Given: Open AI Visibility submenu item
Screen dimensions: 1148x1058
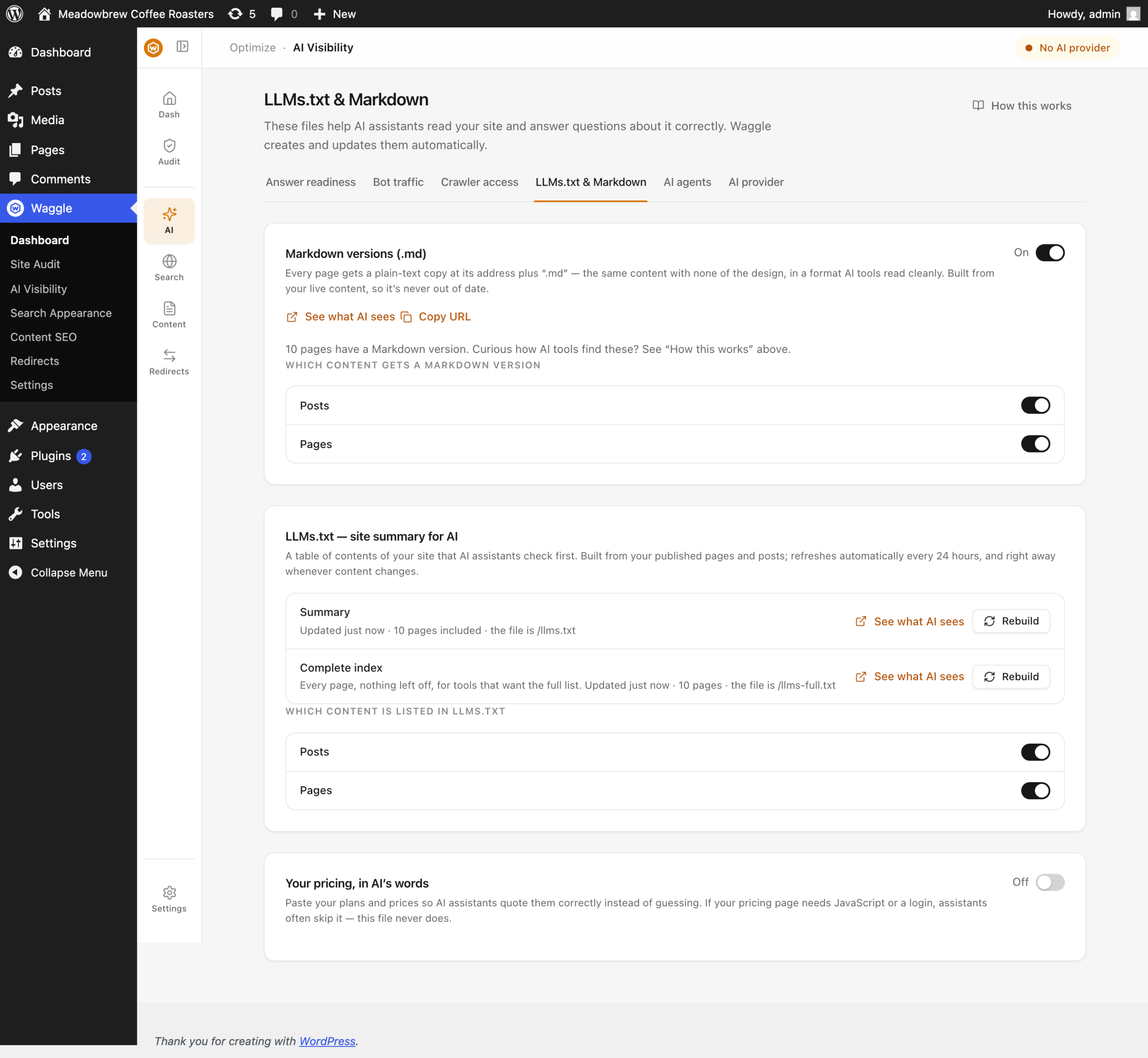Looking at the screenshot, I should tap(39, 289).
